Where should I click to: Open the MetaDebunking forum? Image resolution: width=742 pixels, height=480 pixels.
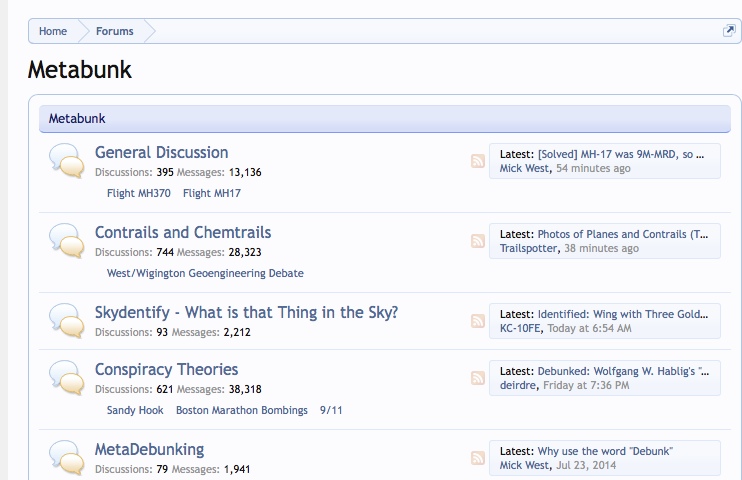pos(149,449)
